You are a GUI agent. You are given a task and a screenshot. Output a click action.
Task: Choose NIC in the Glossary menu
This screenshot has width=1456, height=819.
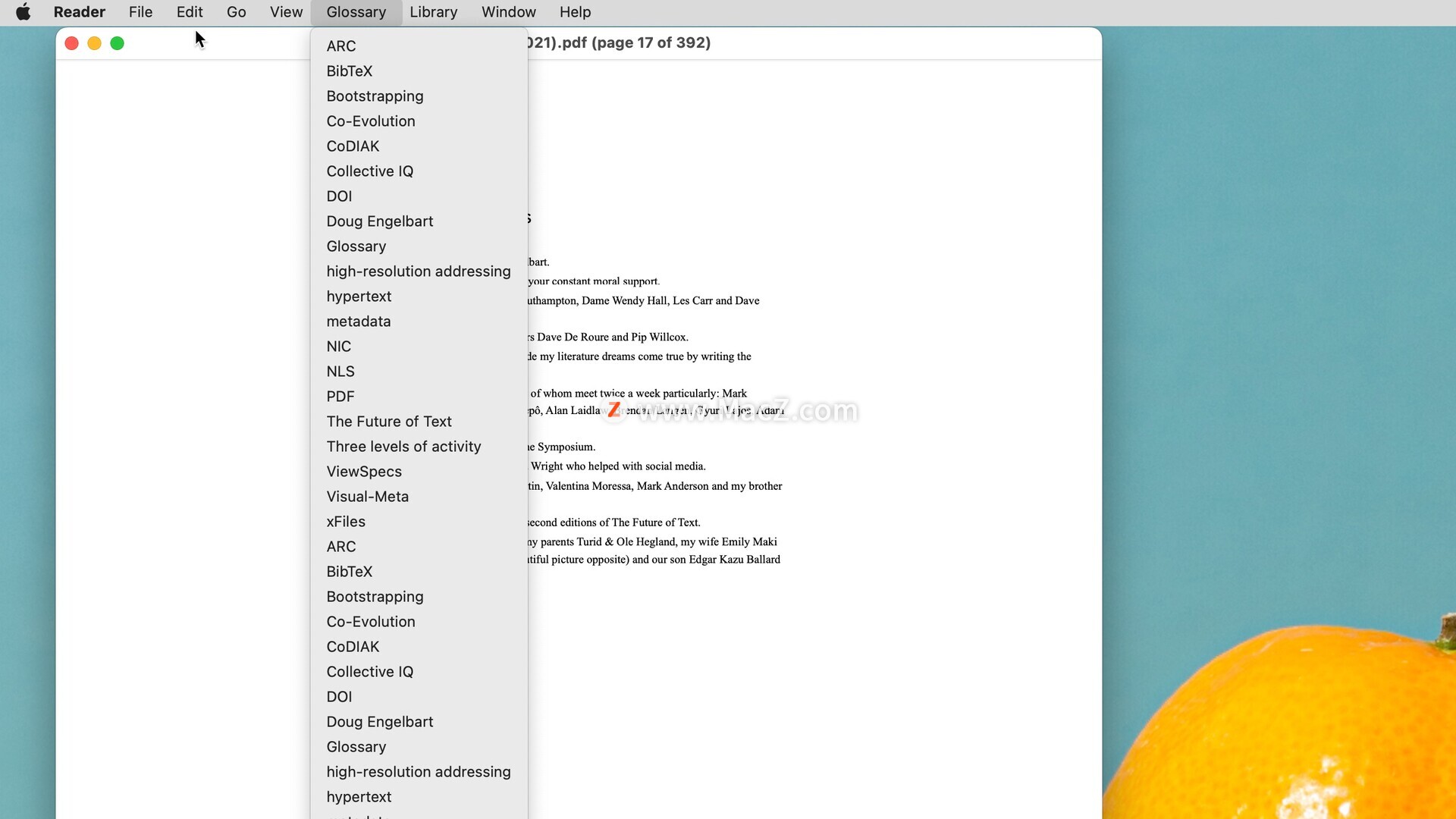coord(419,347)
